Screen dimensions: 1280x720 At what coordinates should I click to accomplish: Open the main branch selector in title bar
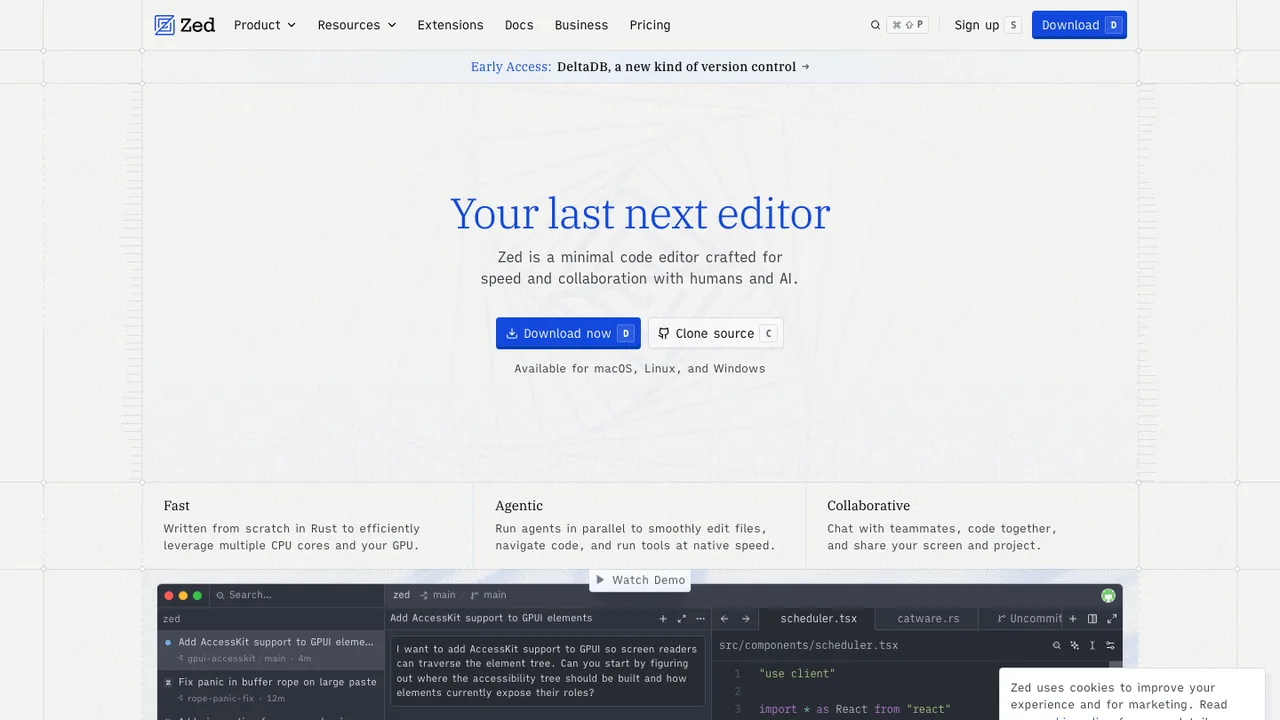tap(438, 595)
